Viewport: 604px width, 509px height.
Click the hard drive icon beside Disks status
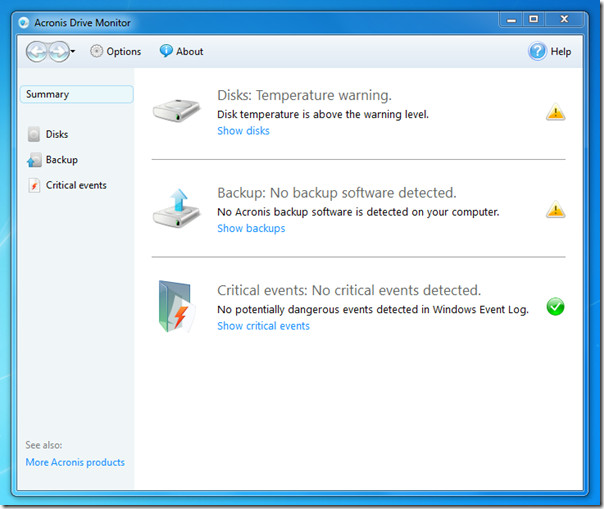(176, 110)
